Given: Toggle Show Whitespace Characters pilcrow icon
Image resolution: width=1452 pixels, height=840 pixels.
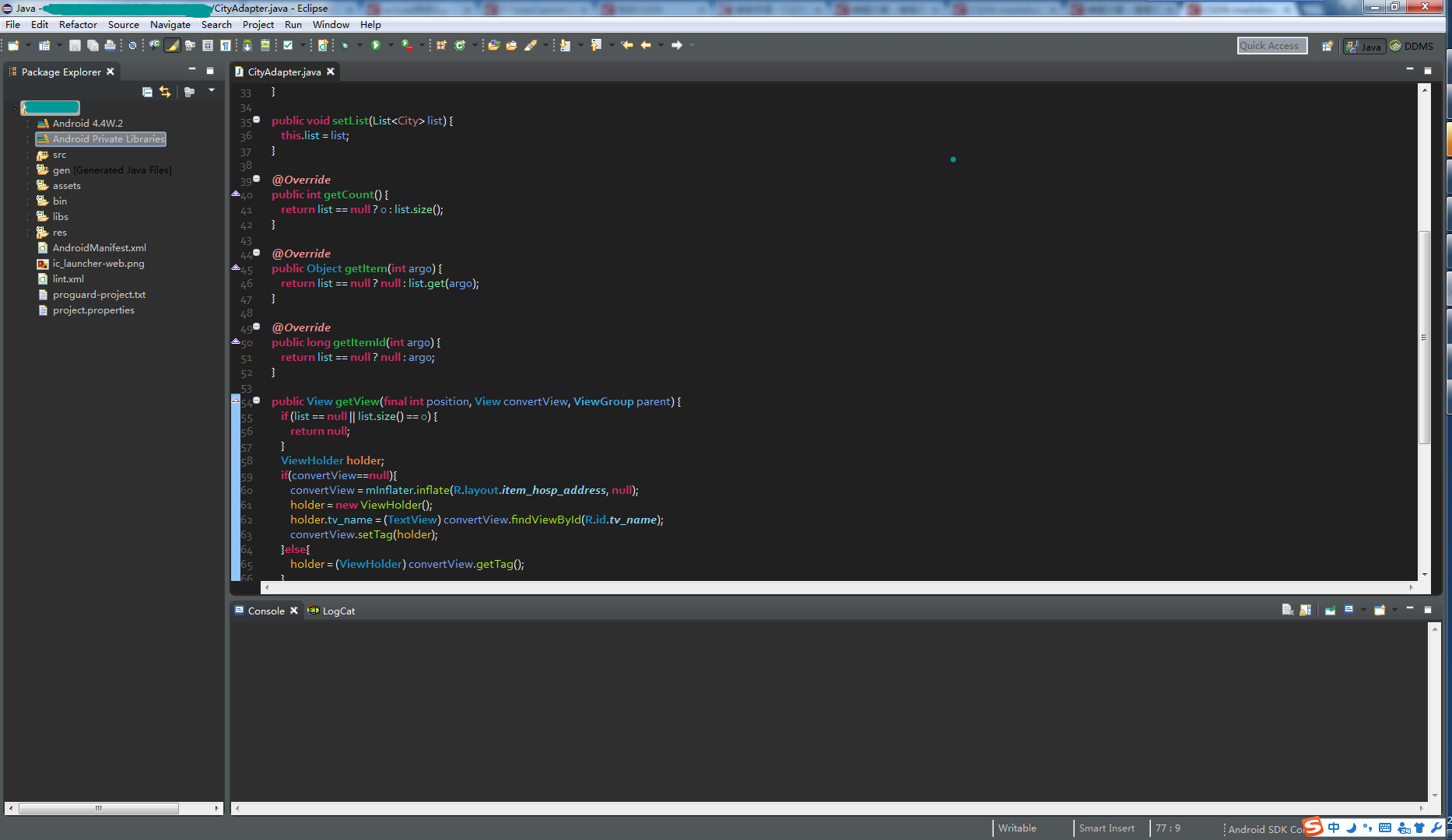Looking at the screenshot, I should [x=225, y=45].
